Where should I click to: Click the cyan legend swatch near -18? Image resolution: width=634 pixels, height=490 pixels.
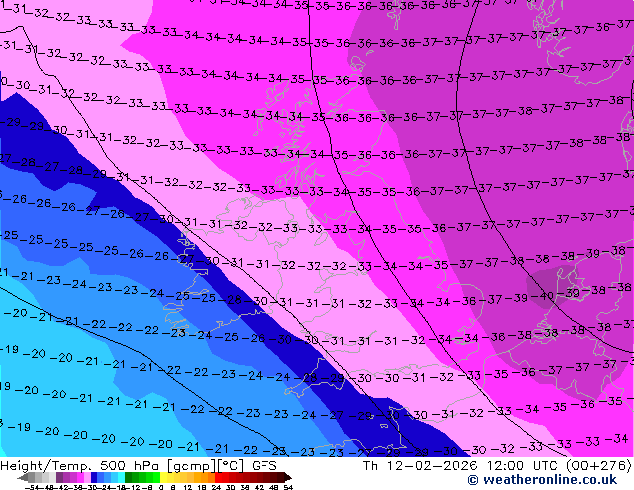(x=121, y=477)
